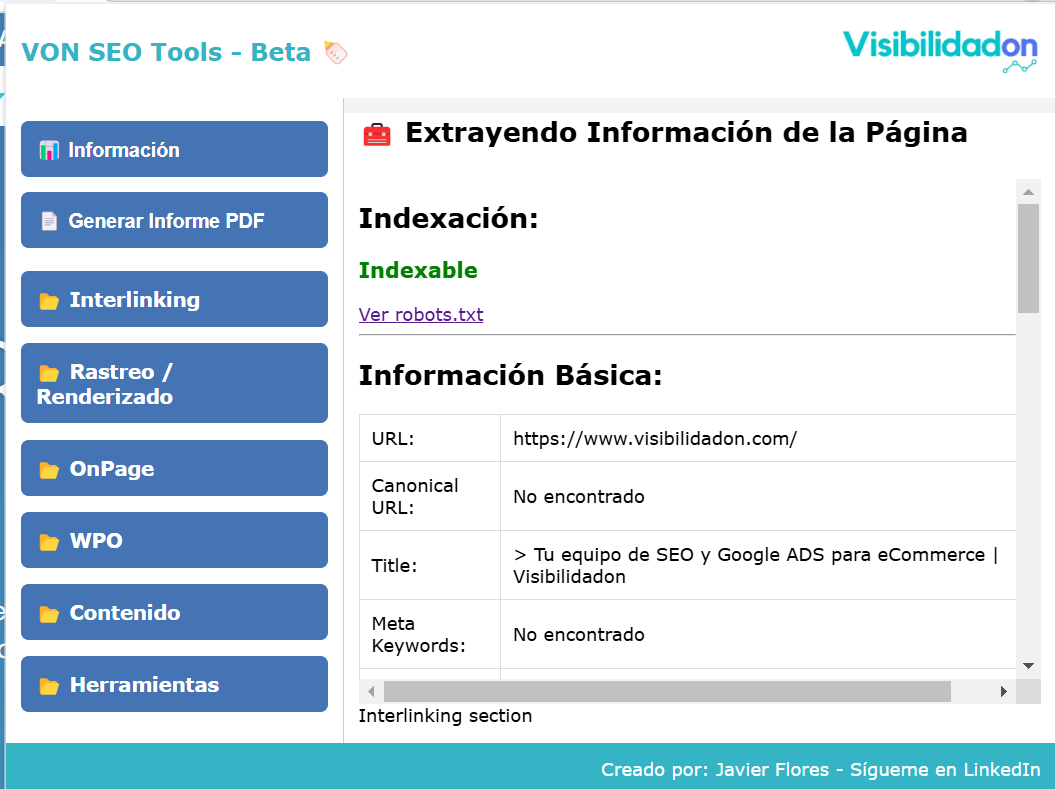1055x789 pixels.
Task: Click the URL value https://www.visibilidadon.com/
Action: click(x=655, y=439)
